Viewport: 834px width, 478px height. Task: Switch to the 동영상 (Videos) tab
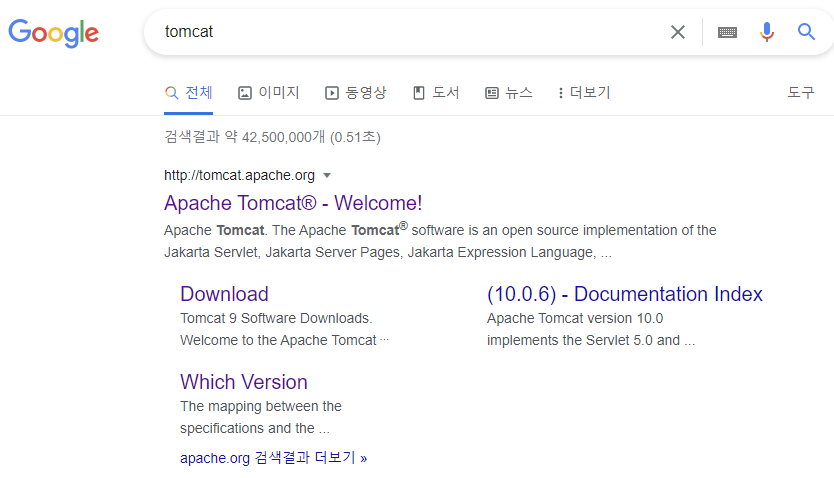pos(355,93)
